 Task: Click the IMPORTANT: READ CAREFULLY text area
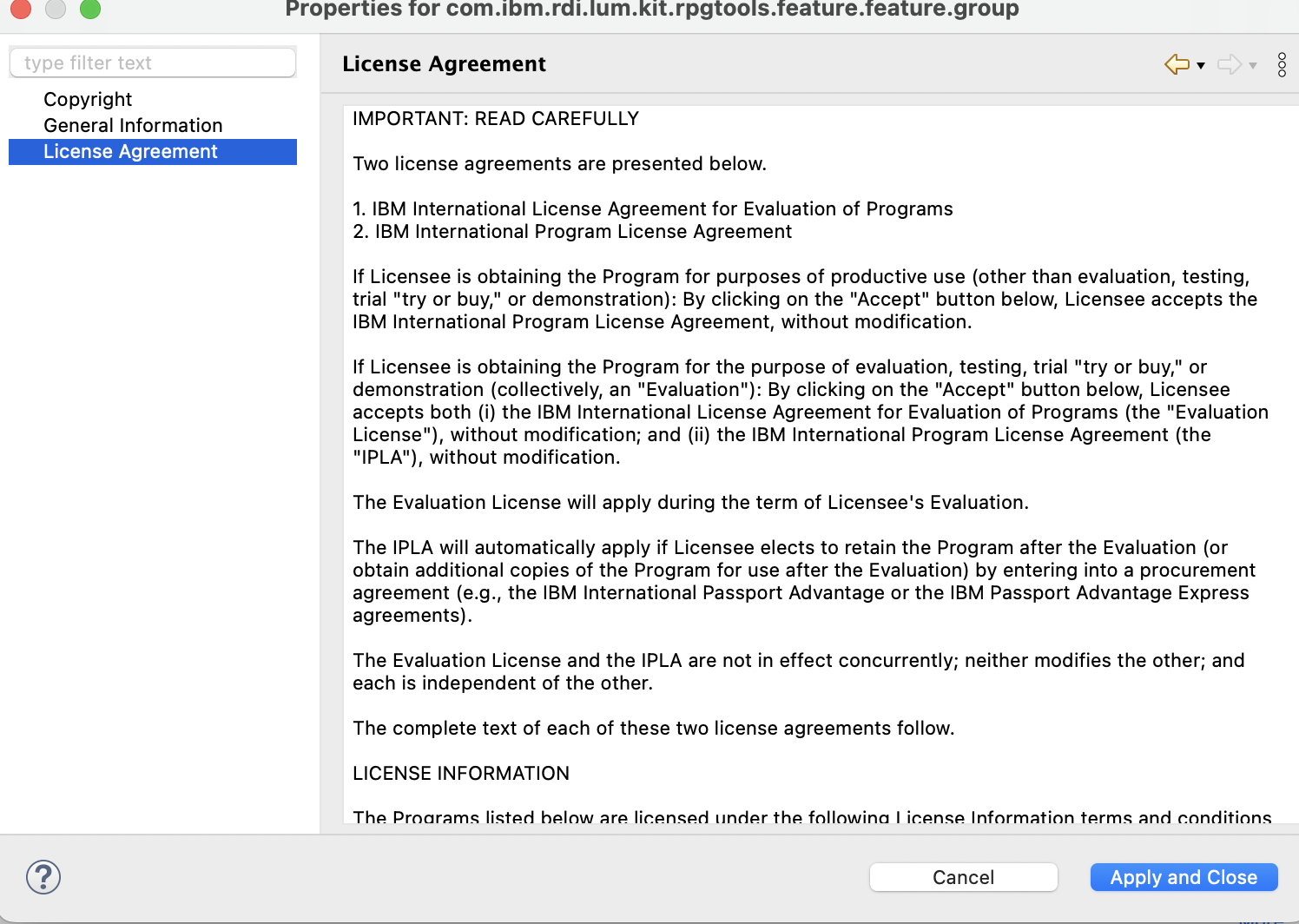coord(495,118)
